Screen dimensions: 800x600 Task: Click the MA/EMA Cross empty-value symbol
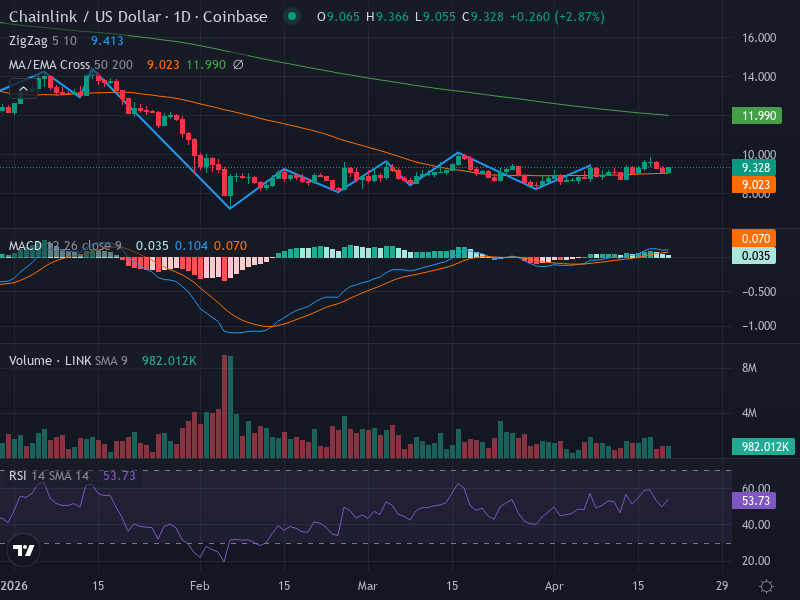coord(238,65)
